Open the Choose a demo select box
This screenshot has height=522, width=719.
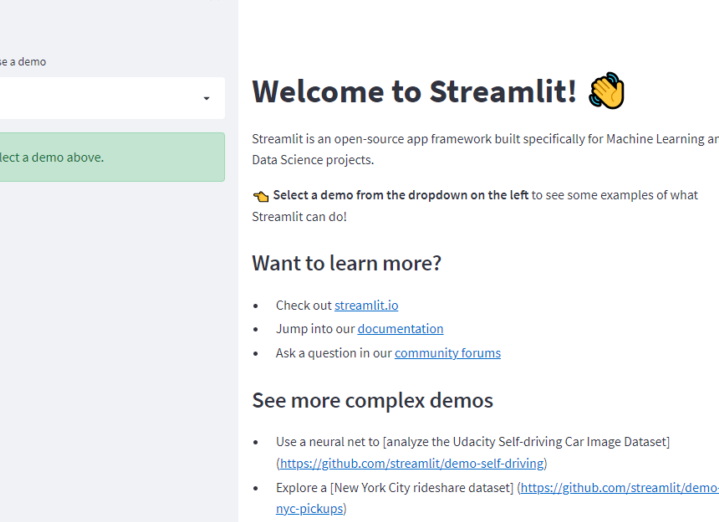pyautogui.click(x=100, y=98)
